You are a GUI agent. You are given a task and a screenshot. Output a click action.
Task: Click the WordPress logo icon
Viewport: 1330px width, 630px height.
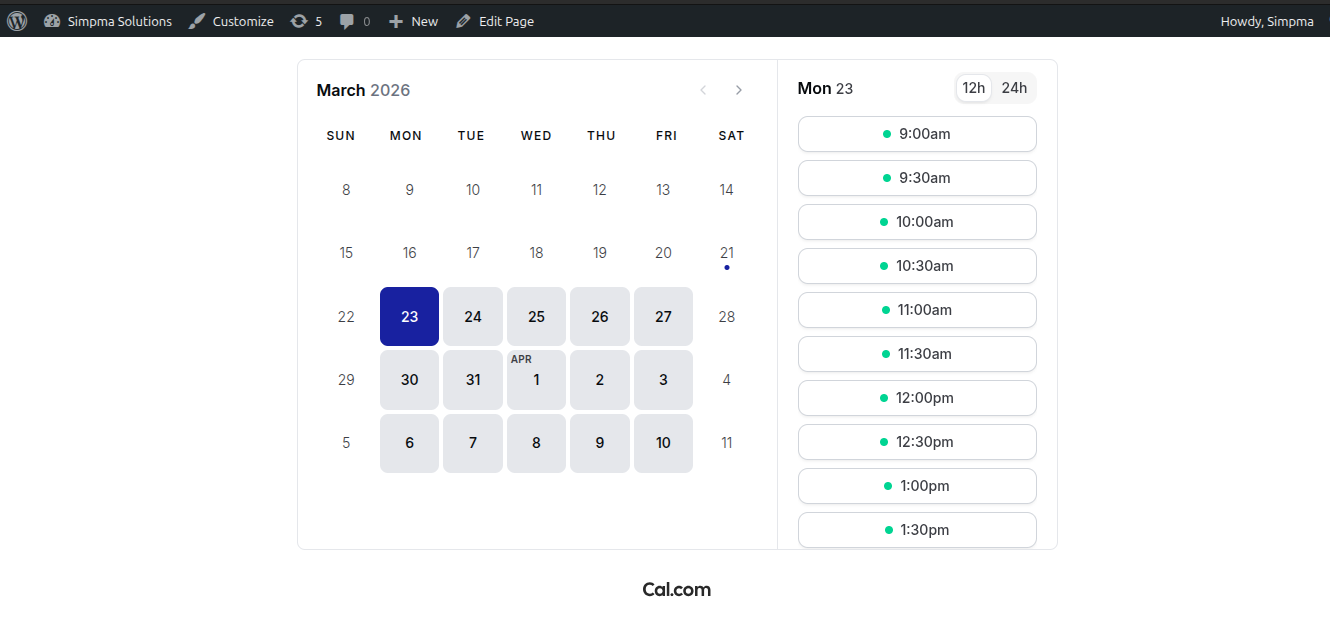[17, 21]
